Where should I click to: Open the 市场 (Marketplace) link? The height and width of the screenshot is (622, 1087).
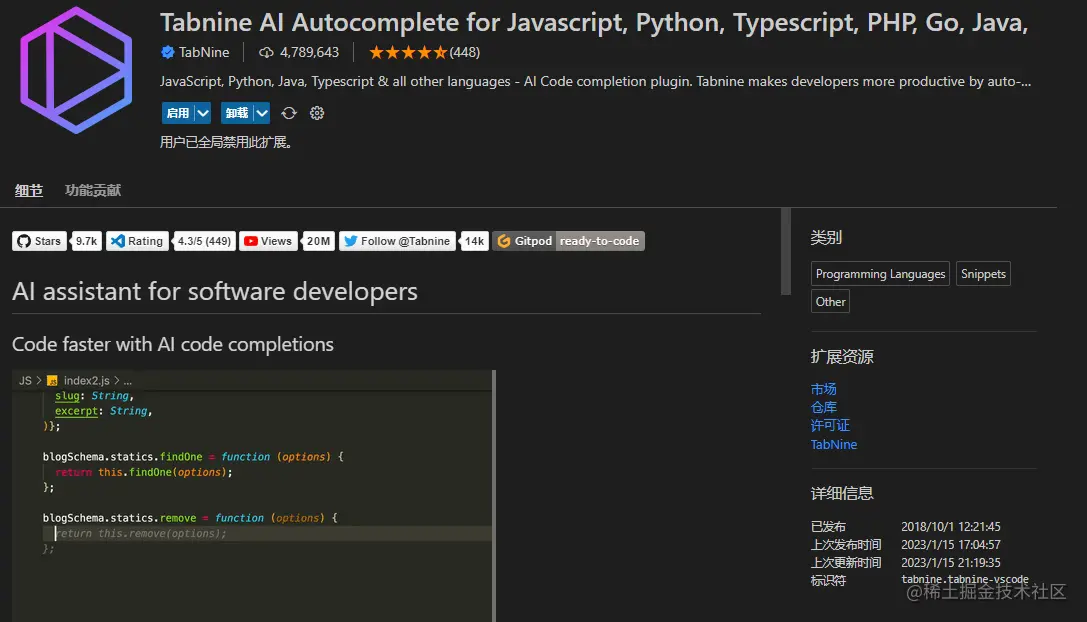click(824, 389)
